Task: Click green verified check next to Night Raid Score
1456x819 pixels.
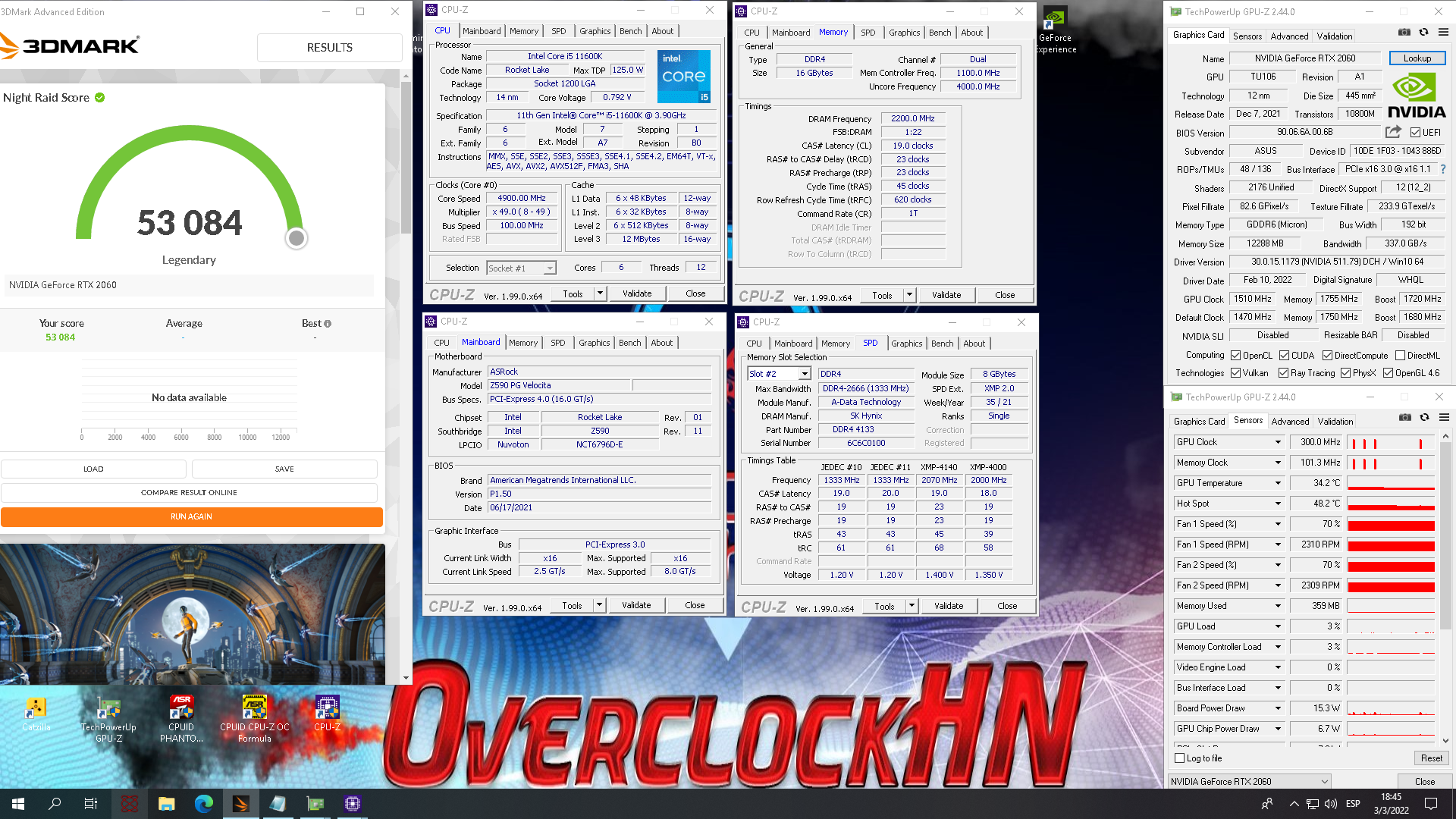Action: click(x=100, y=98)
